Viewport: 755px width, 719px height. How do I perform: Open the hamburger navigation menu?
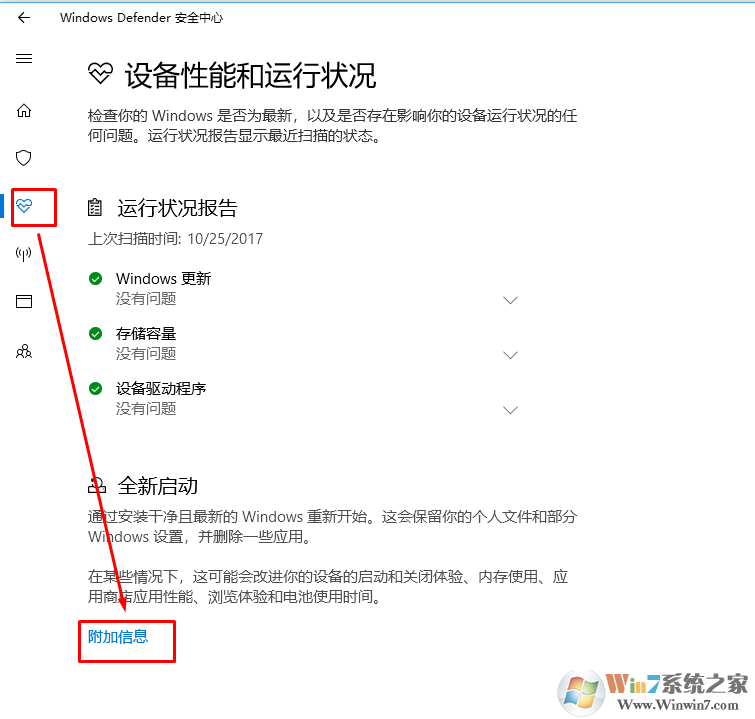click(x=24, y=59)
